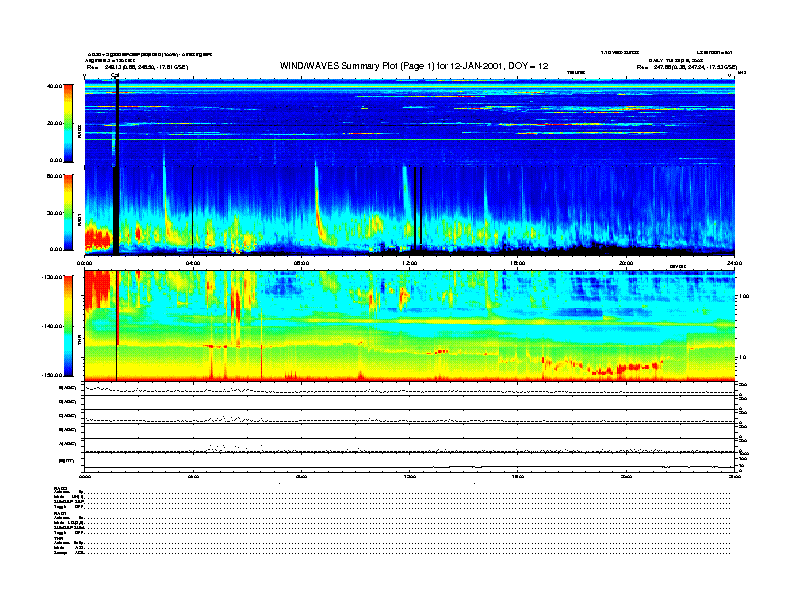The height and width of the screenshot is (612, 792).
Task: Click 12:00 label under the bottom line-plot axis
Action: [x=410, y=476]
